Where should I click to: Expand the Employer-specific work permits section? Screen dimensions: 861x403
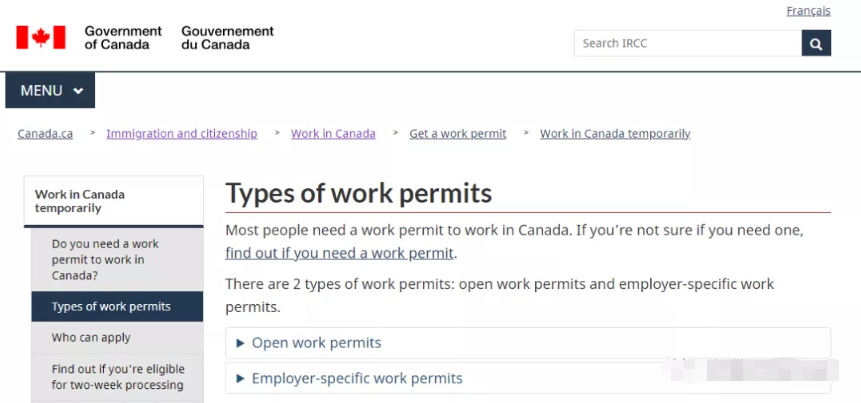356,378
